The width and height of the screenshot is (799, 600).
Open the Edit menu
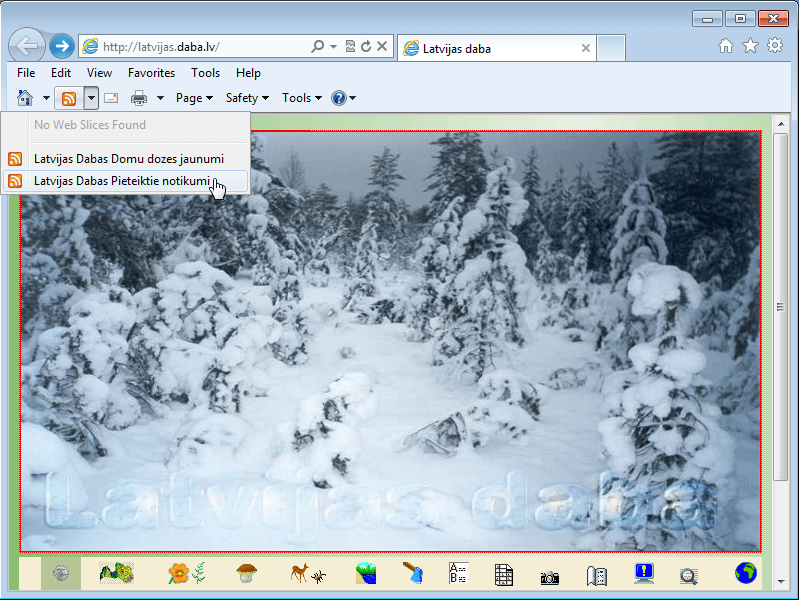coord(61,73)
